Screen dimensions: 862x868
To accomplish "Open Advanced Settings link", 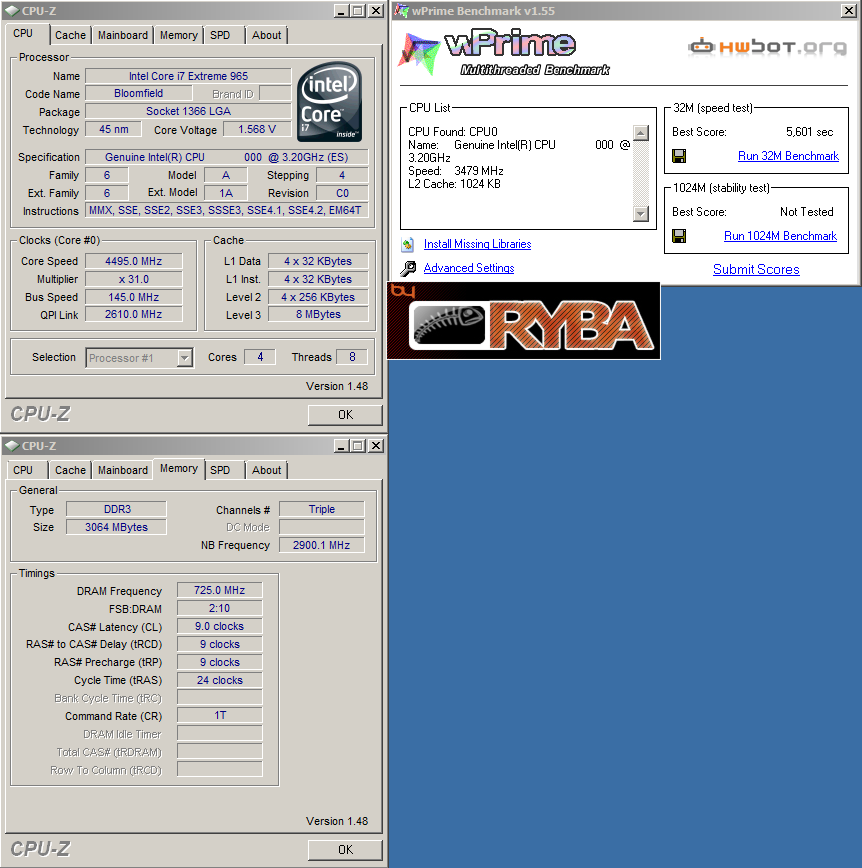I will [469, 268].
